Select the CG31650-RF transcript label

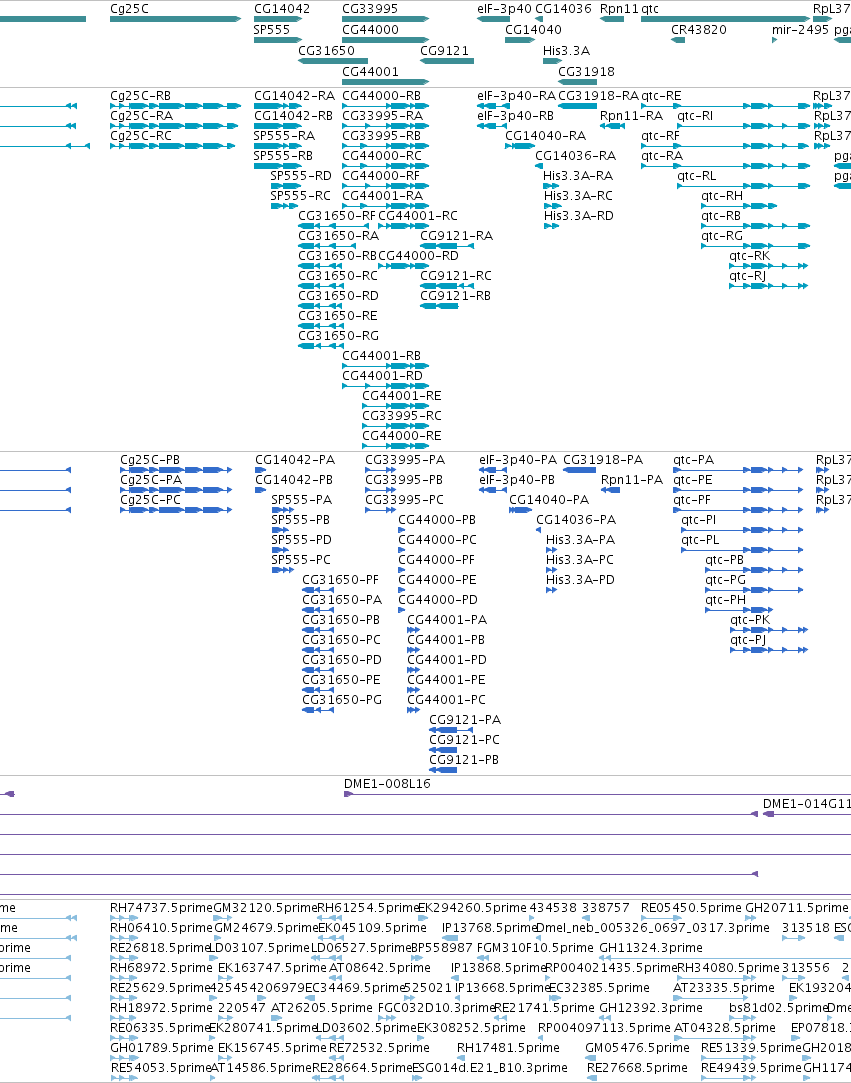(336, 215)
